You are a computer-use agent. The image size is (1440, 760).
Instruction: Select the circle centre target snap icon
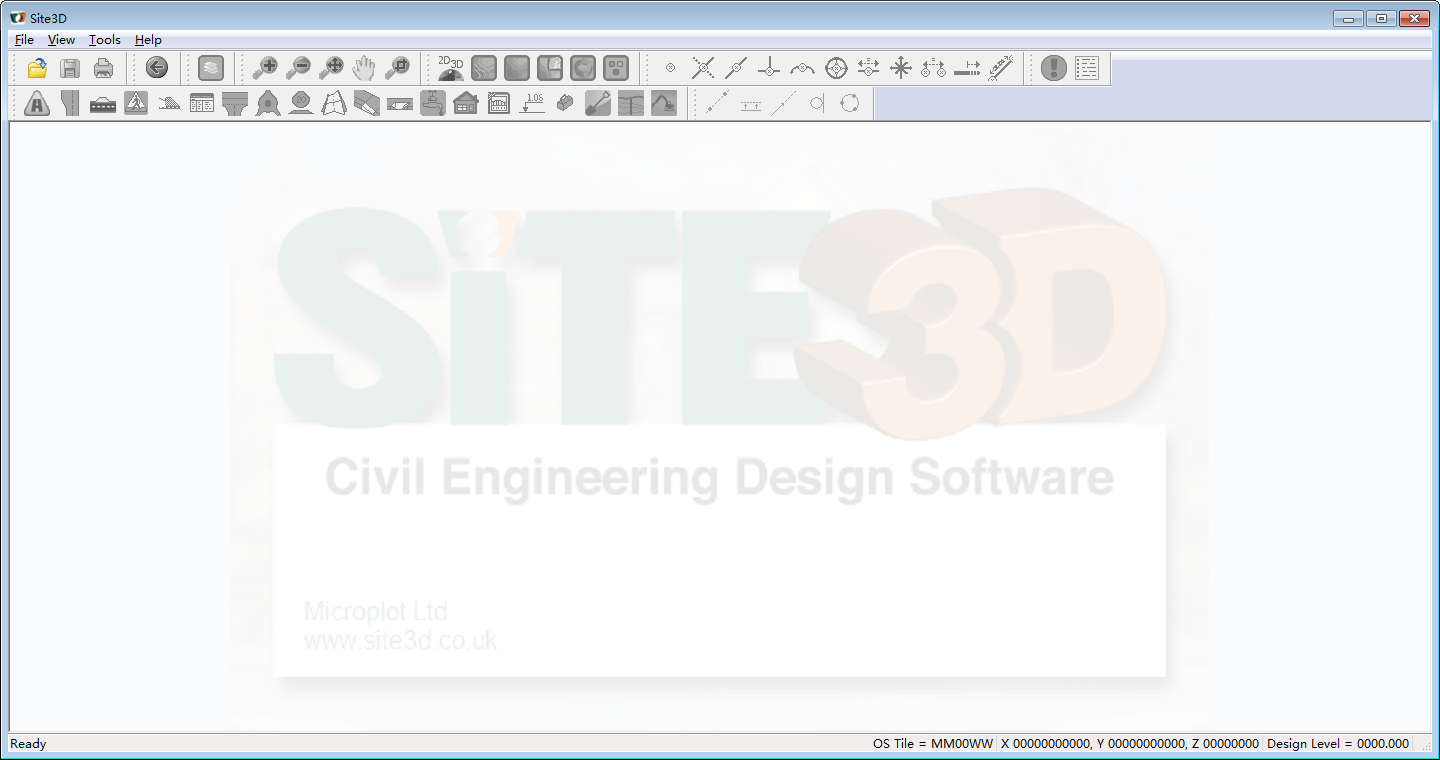click(x=836, y=68)
